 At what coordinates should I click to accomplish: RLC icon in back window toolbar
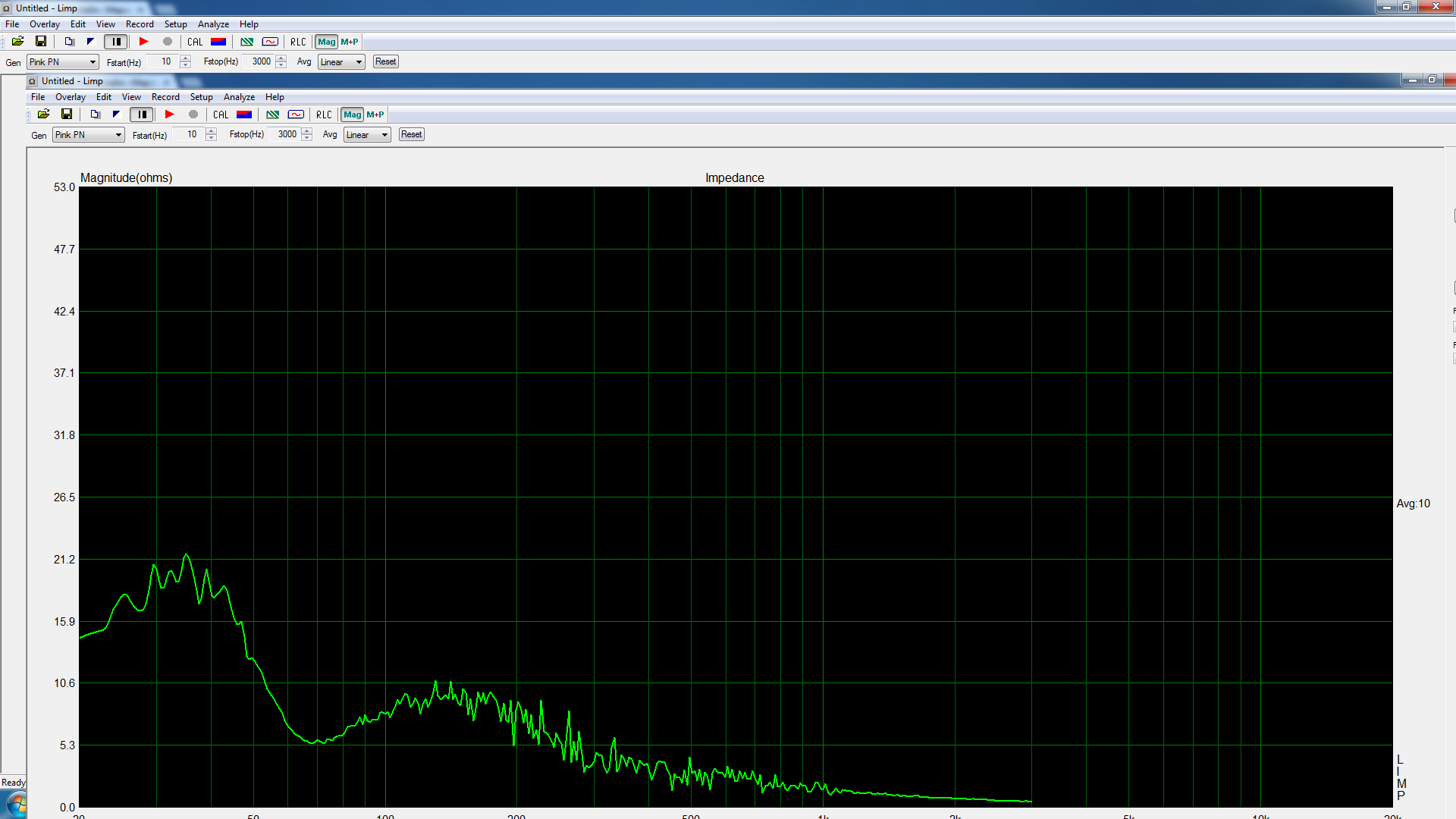point(298,42)
